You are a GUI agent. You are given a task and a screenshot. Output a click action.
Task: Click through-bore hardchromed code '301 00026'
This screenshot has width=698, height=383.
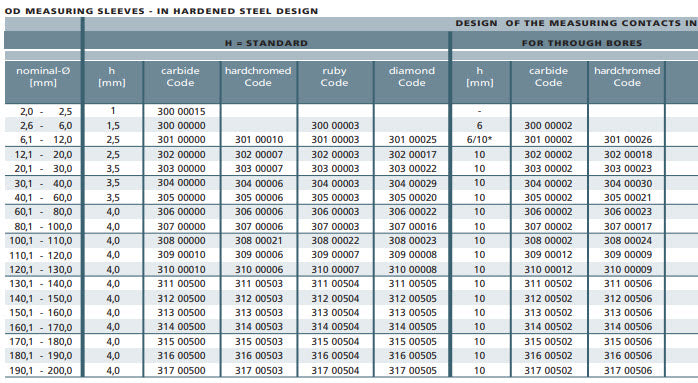tap(628, 140)
